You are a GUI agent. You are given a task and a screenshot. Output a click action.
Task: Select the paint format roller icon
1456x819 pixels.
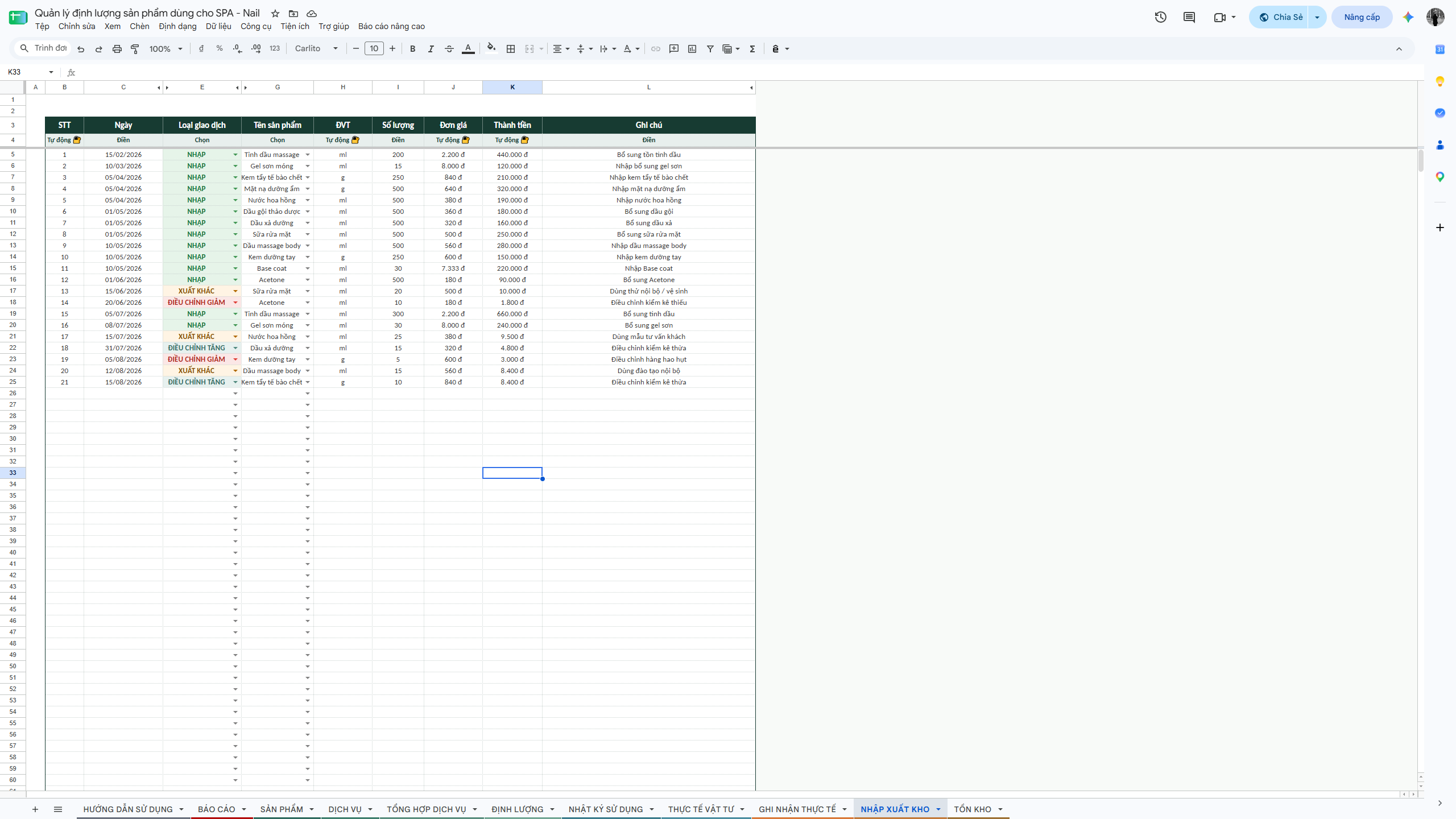point(135,49)
